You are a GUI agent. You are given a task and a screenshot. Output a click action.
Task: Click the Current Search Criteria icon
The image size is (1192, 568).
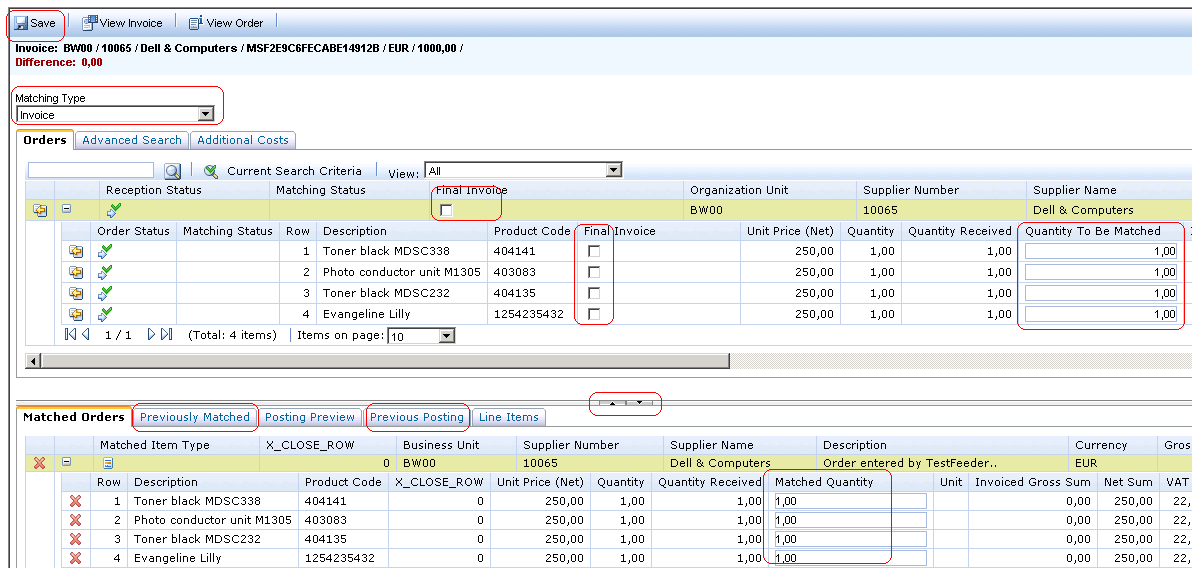point(211,171)
